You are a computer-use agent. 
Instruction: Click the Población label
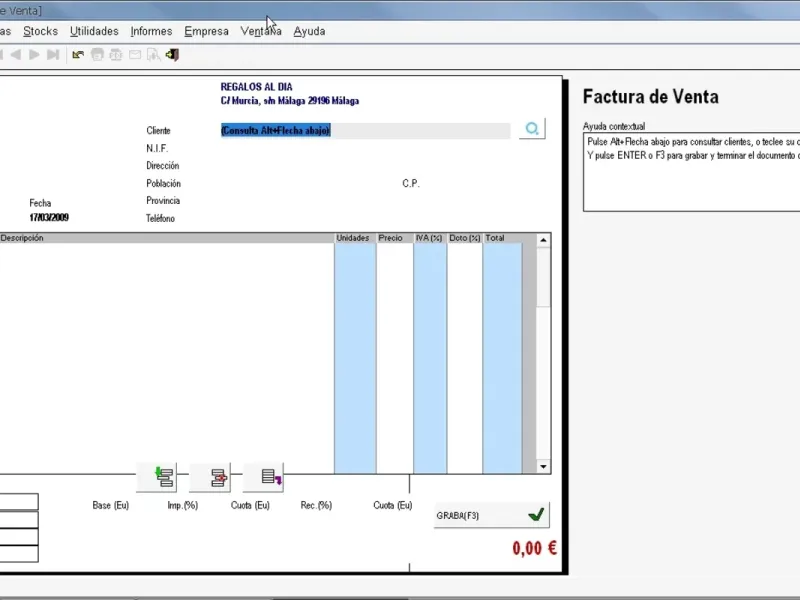[x=163, y=183]
